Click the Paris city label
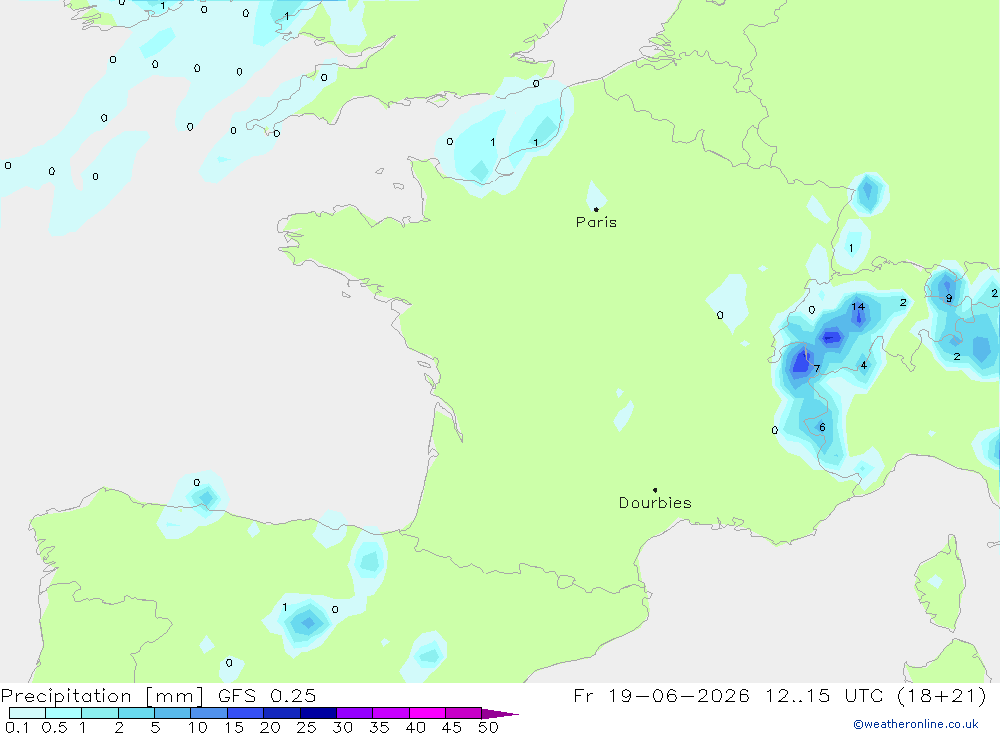 [596, 222]
